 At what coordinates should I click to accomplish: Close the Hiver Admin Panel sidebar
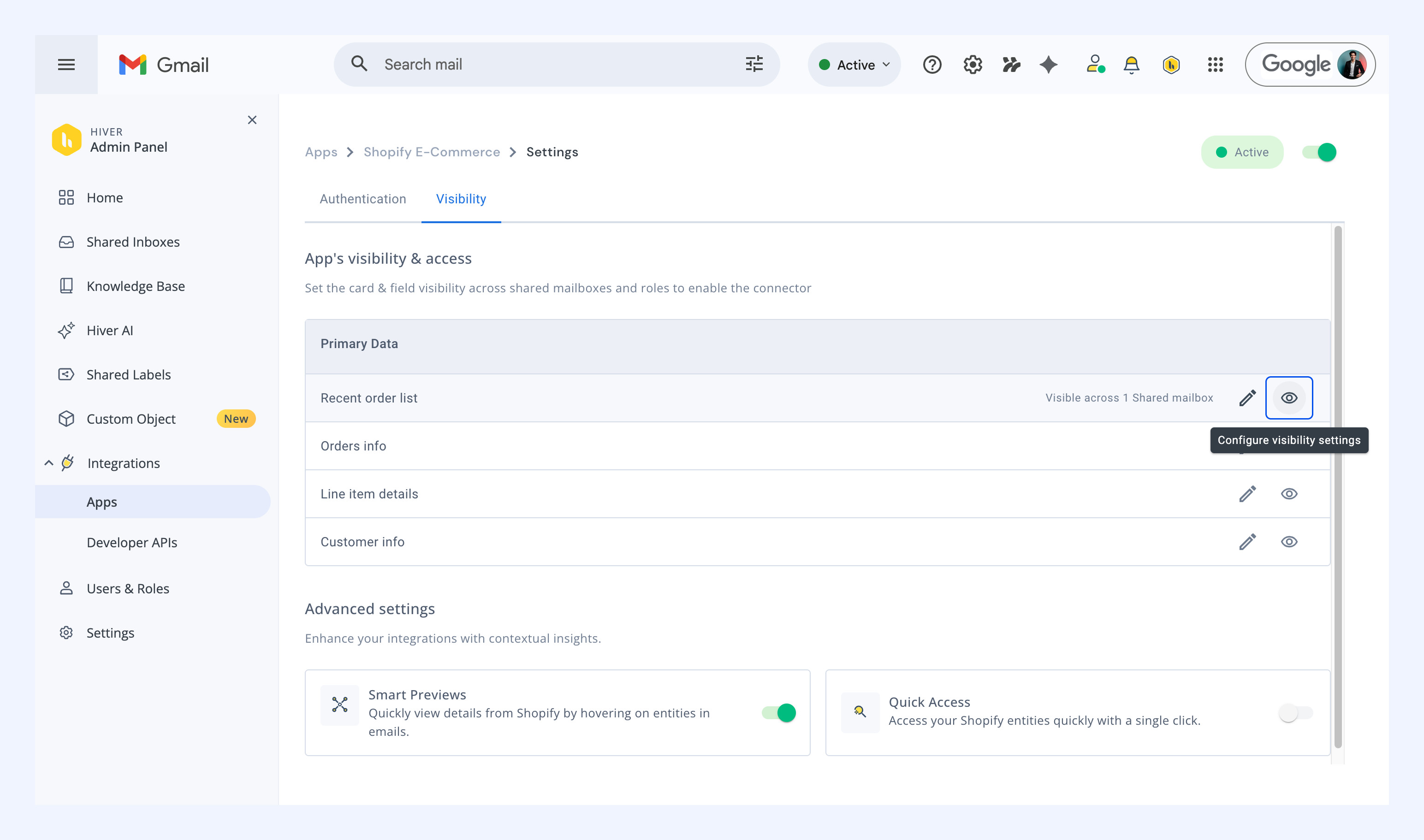click(x=253, y=120)
